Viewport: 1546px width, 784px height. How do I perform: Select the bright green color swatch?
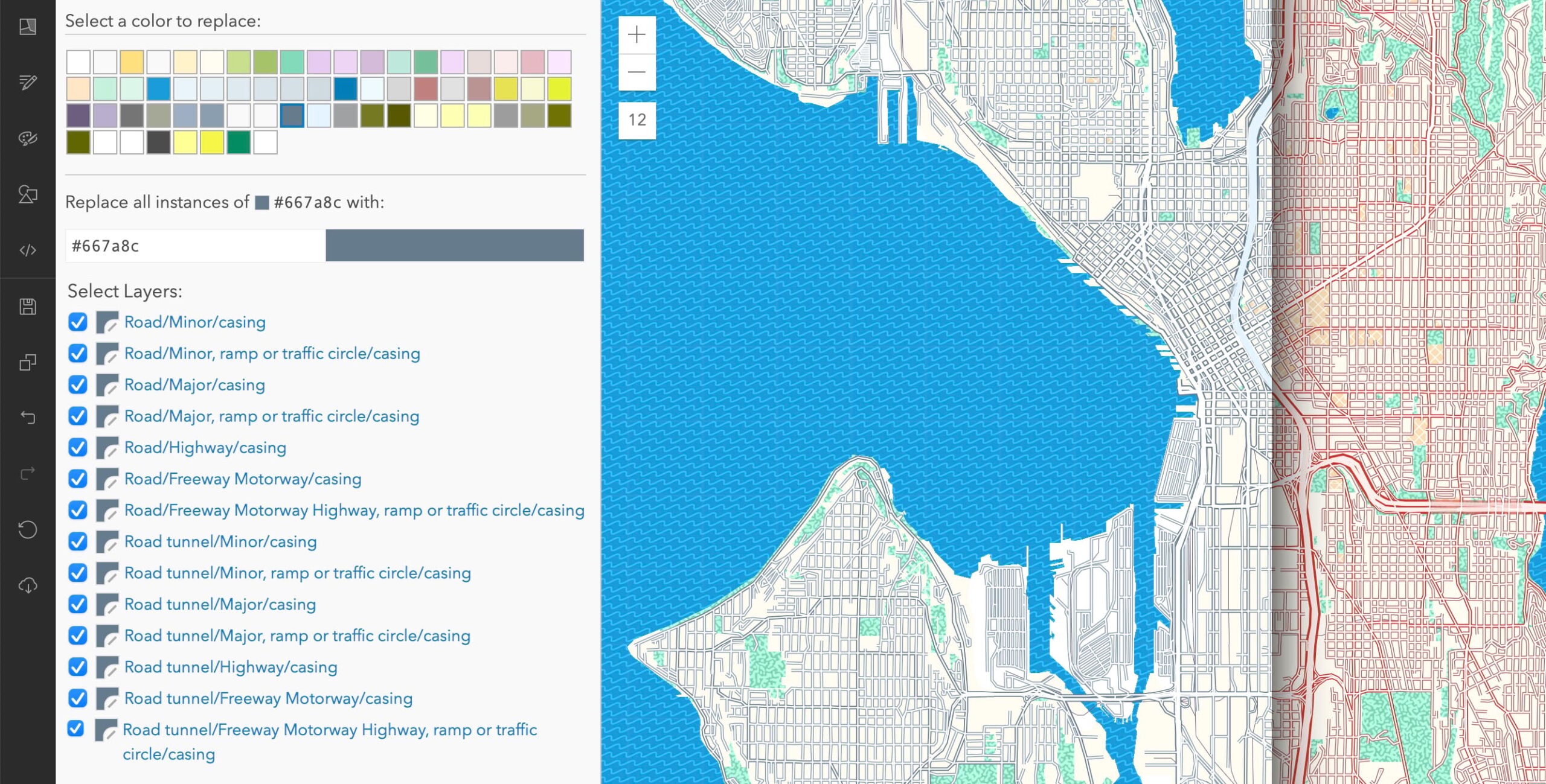239,143
